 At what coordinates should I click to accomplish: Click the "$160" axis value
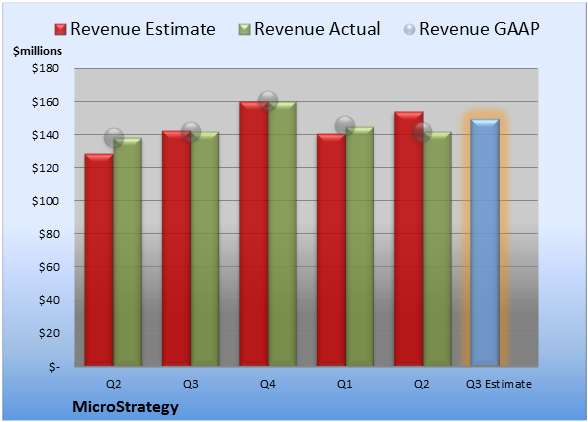pos(45,102)
